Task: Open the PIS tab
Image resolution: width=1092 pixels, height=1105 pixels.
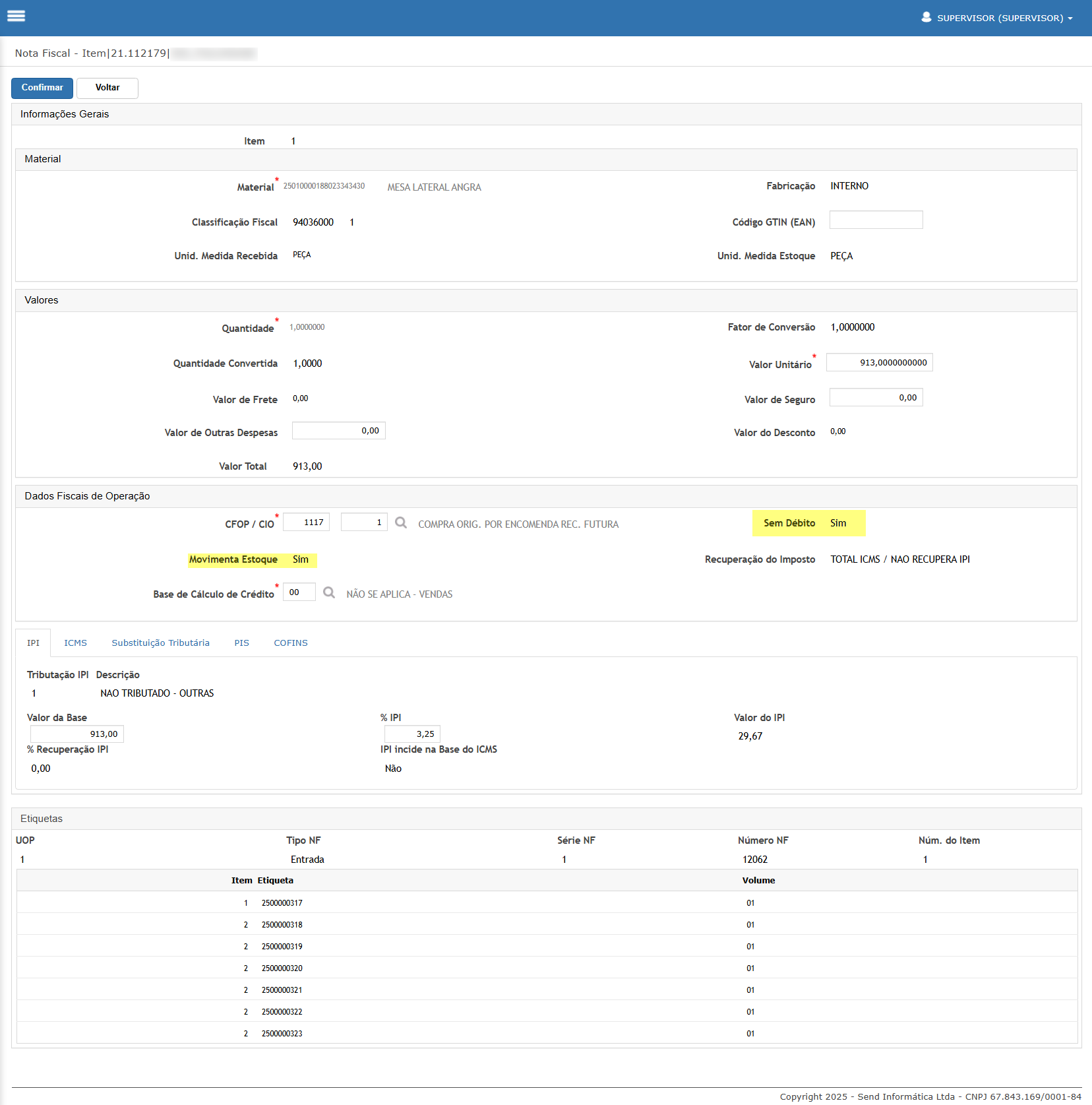Action: click(x=242, y=643)
